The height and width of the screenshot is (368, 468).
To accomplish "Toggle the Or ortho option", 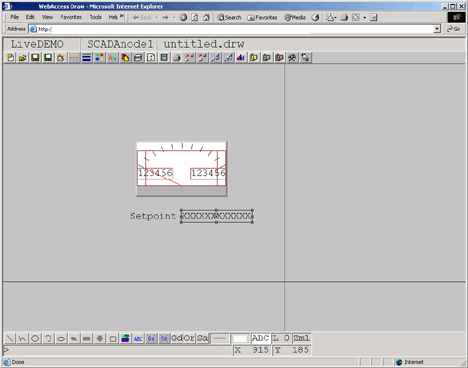I will tap(189, 338).
